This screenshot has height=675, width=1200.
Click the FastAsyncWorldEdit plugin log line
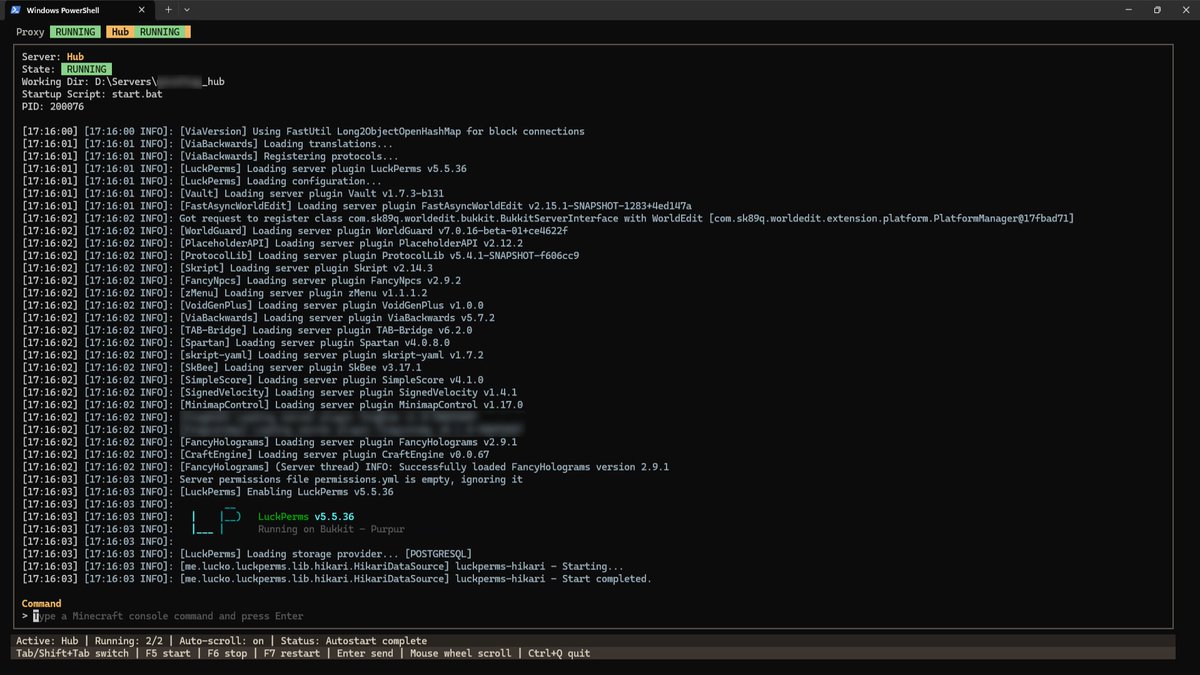click(x=357, y=205)
